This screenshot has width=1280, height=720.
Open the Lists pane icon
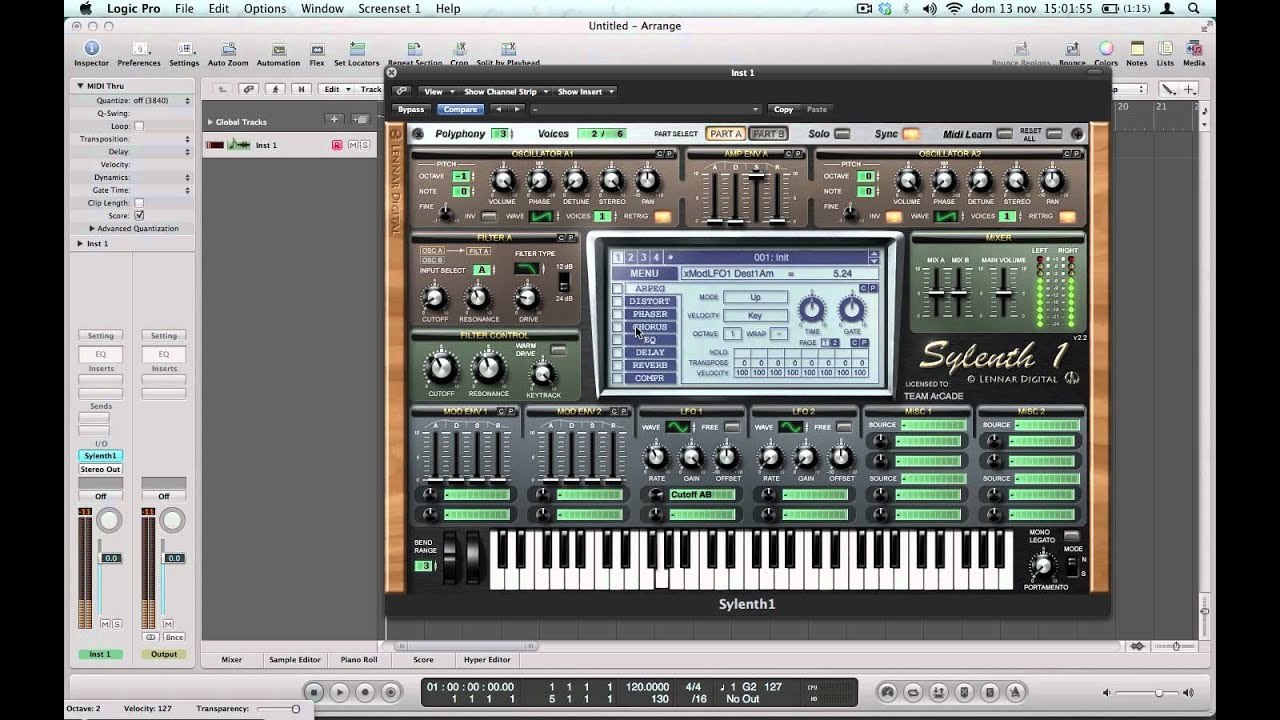tap(1165, 49)
